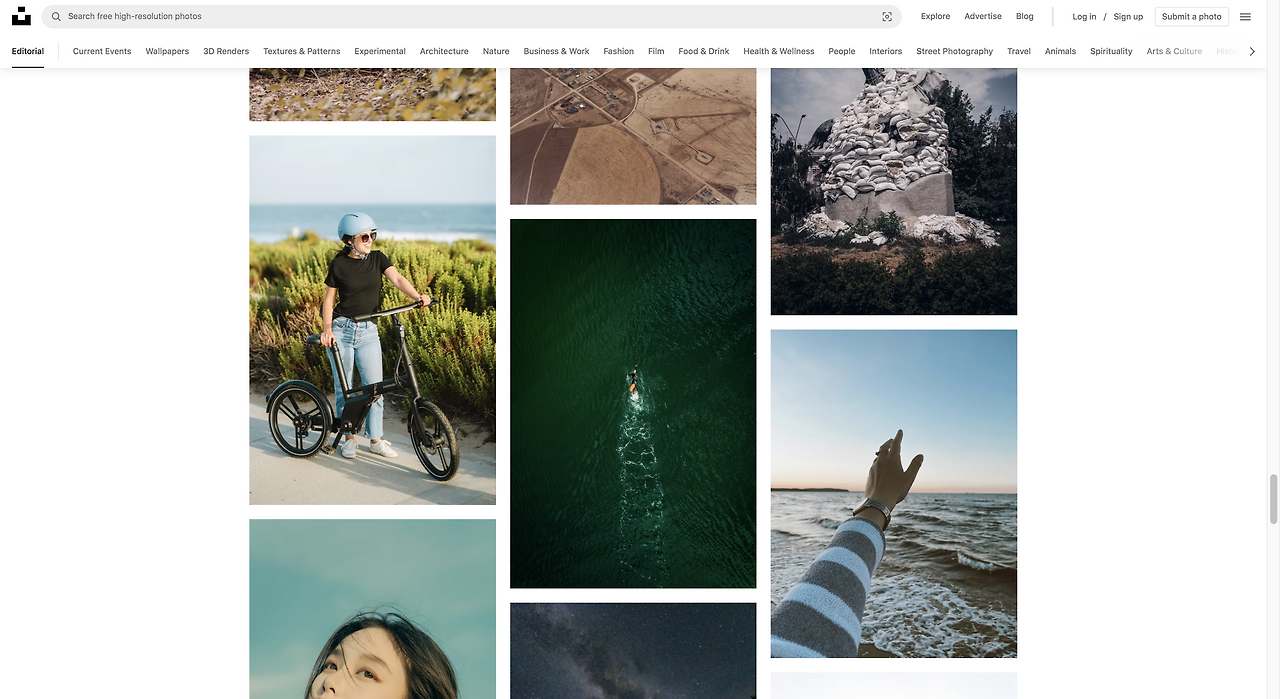
Task: Select Film category
Action: 656,51
